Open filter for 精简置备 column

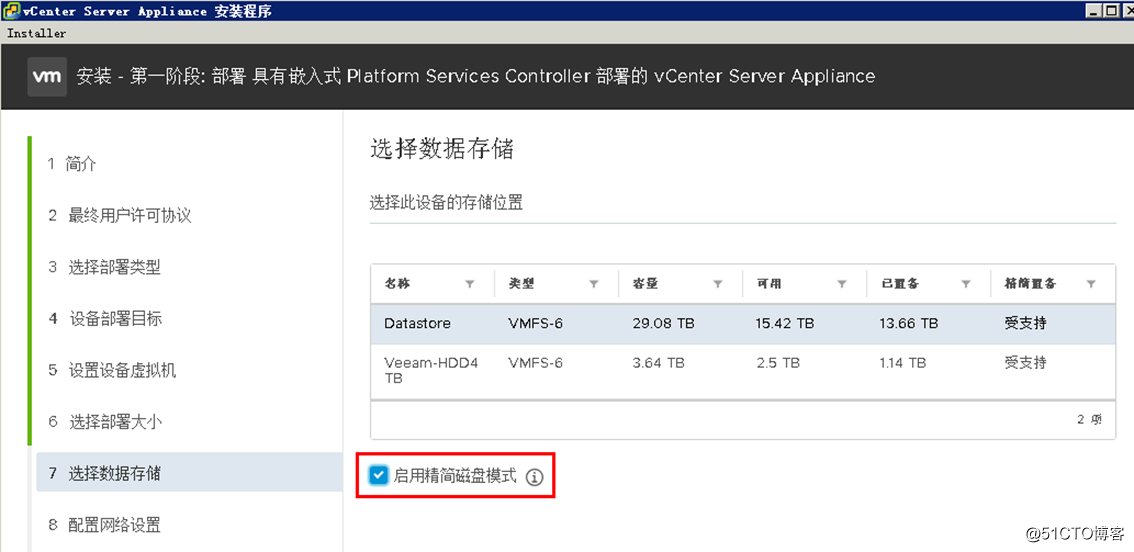1090,284
